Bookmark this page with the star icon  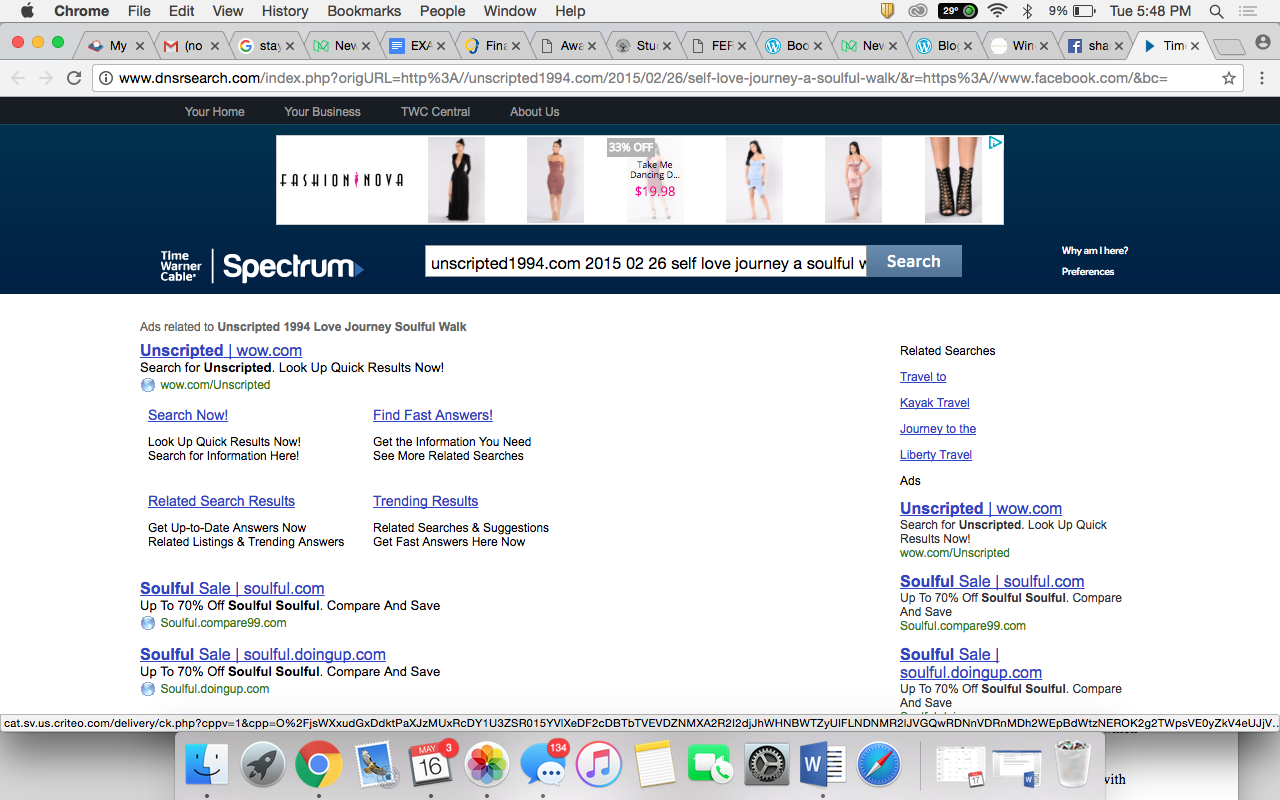(1229, 78)
